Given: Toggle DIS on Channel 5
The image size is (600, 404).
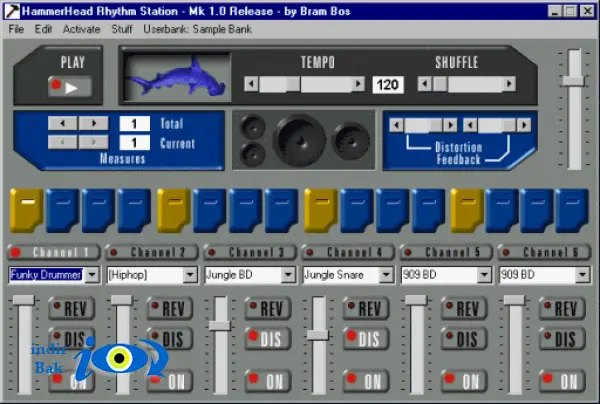Looking at the screenshot, I should point(464,339).
